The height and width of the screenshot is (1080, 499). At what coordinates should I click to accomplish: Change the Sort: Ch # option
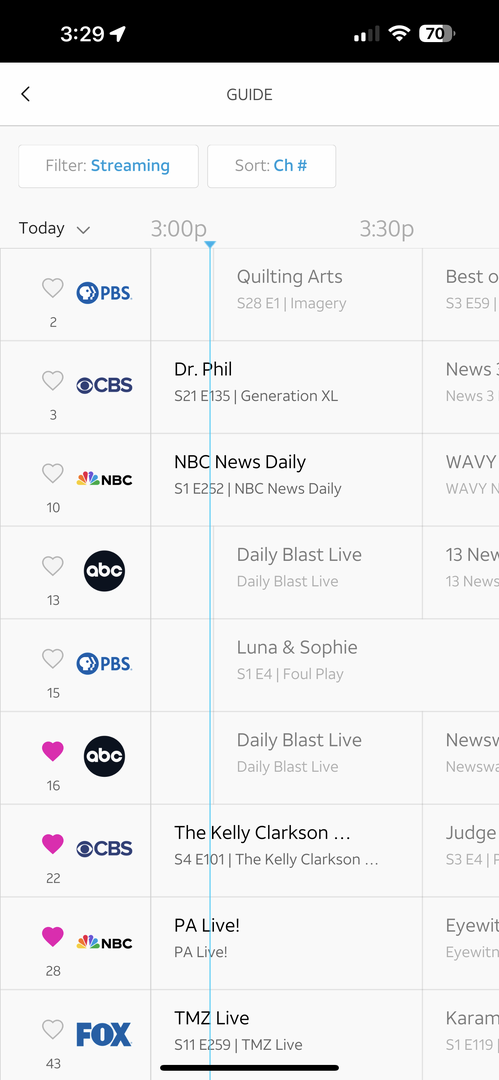pyautogui.click(x=272, y=166)
